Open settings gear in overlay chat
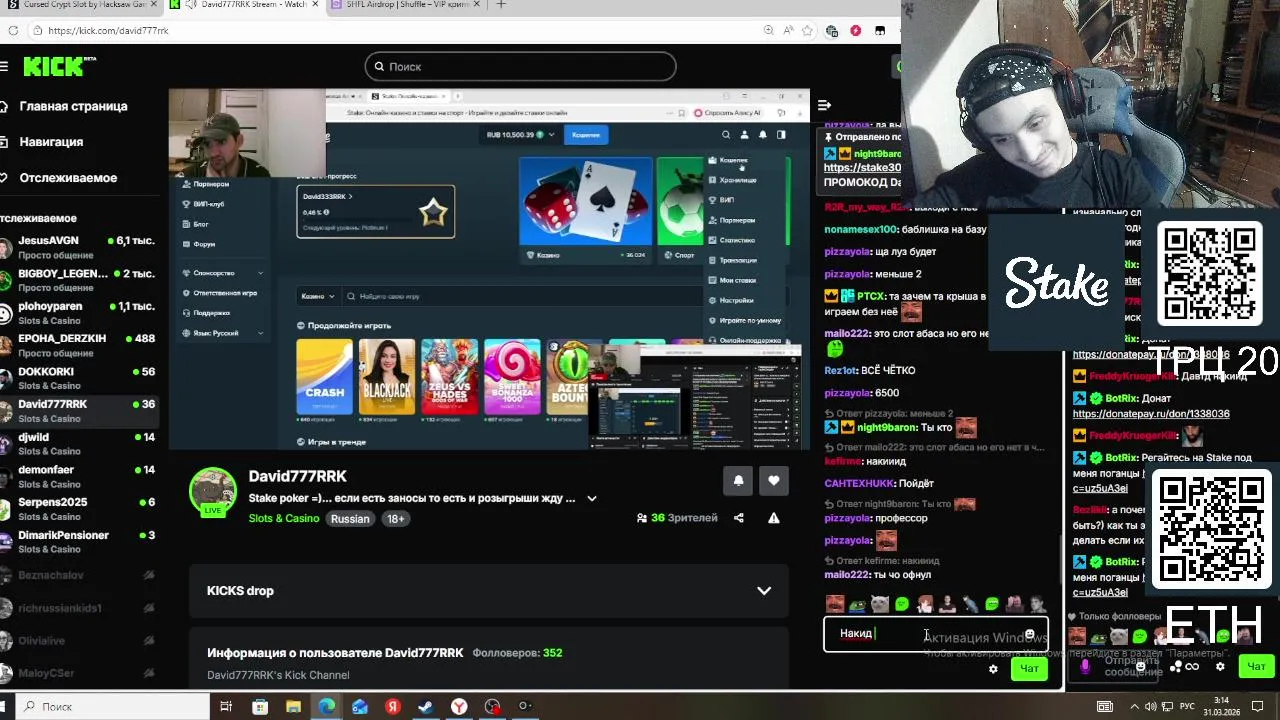Image resolution: width=1280 pixels, height=720 pixels. pos(1220,666)
